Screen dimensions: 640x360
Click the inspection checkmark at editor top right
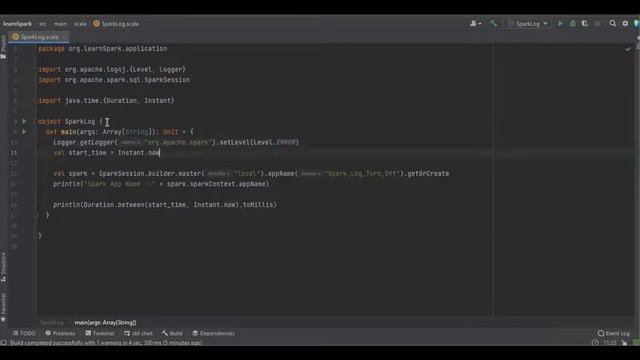628,49
